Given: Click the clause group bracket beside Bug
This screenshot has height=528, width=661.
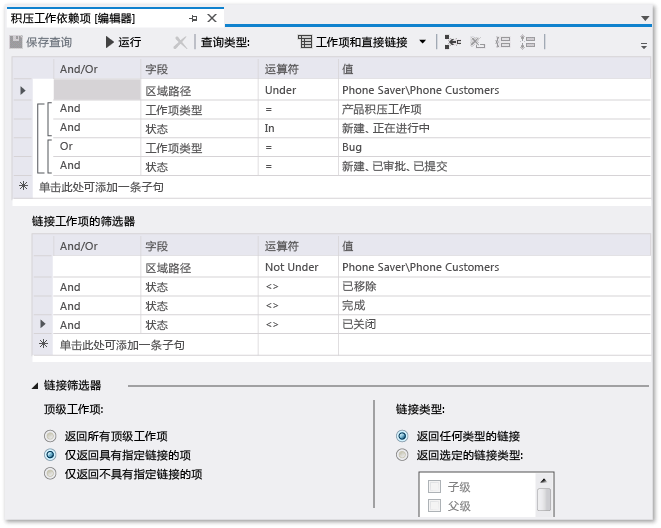Looking at the screenshot, I should pos(49,156).
